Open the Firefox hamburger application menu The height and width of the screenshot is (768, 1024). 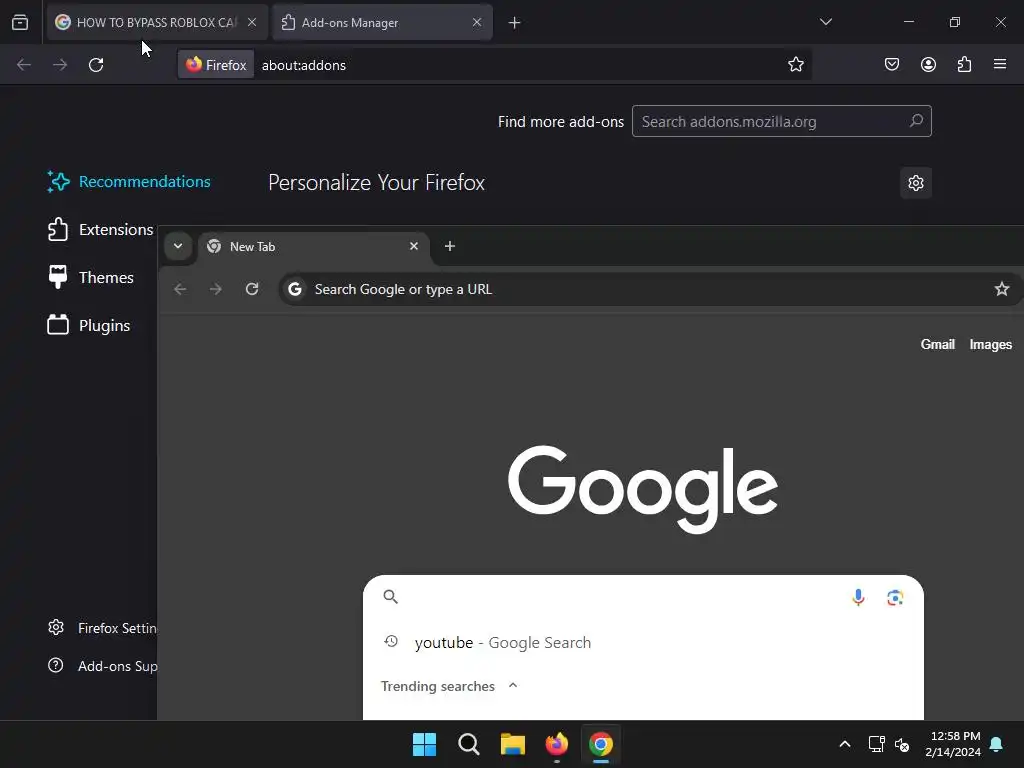(x=1000, y=65)
